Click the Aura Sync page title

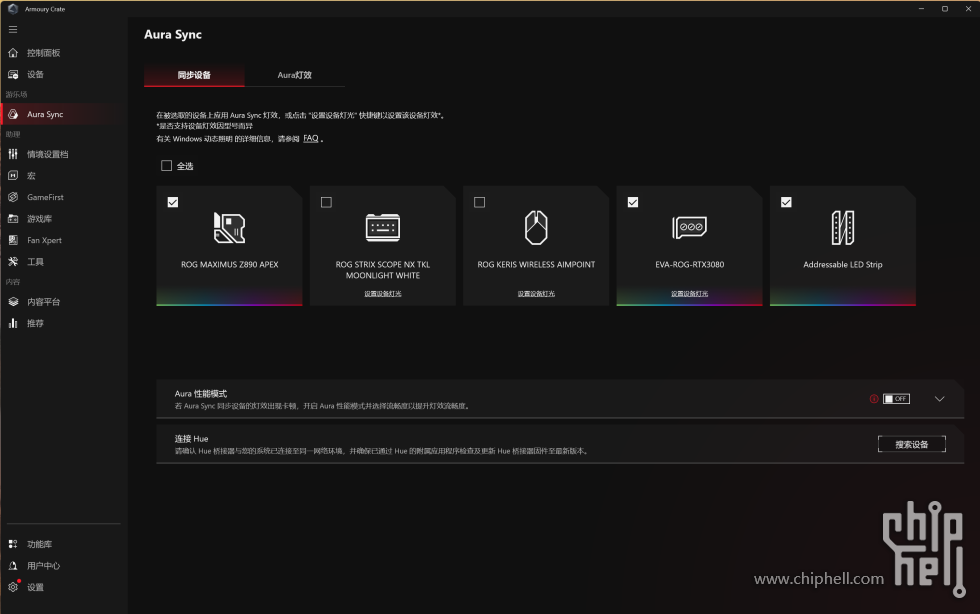pos(173,34)
